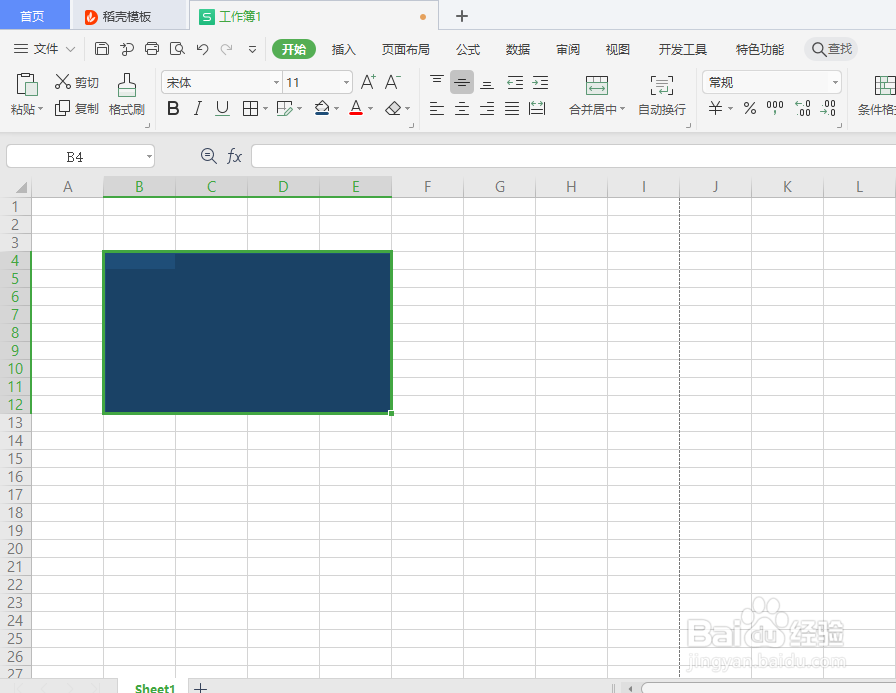Open the font name 宋体 dropdown
Viewport: 896px width, 693px height.
coord(276,83)
